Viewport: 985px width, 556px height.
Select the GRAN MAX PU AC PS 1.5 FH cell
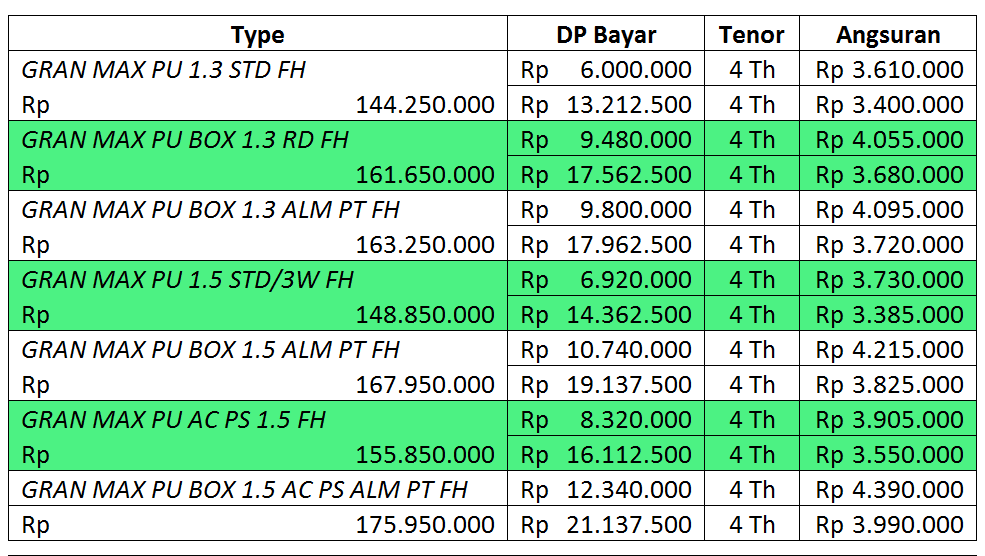coord(174,420)
